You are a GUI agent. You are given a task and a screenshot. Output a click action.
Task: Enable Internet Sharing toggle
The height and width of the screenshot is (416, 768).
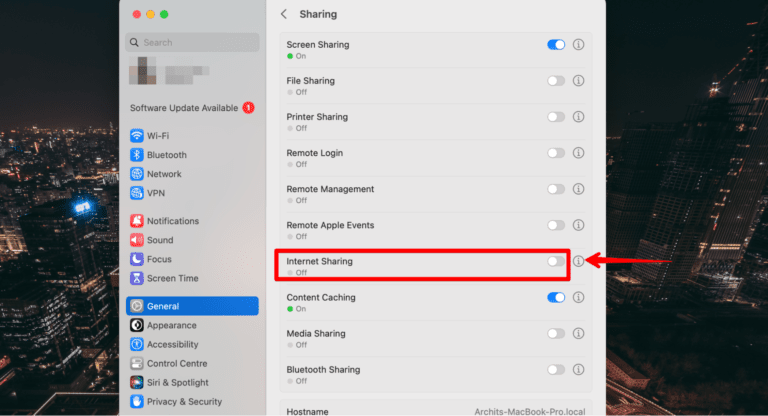(556, 261)
